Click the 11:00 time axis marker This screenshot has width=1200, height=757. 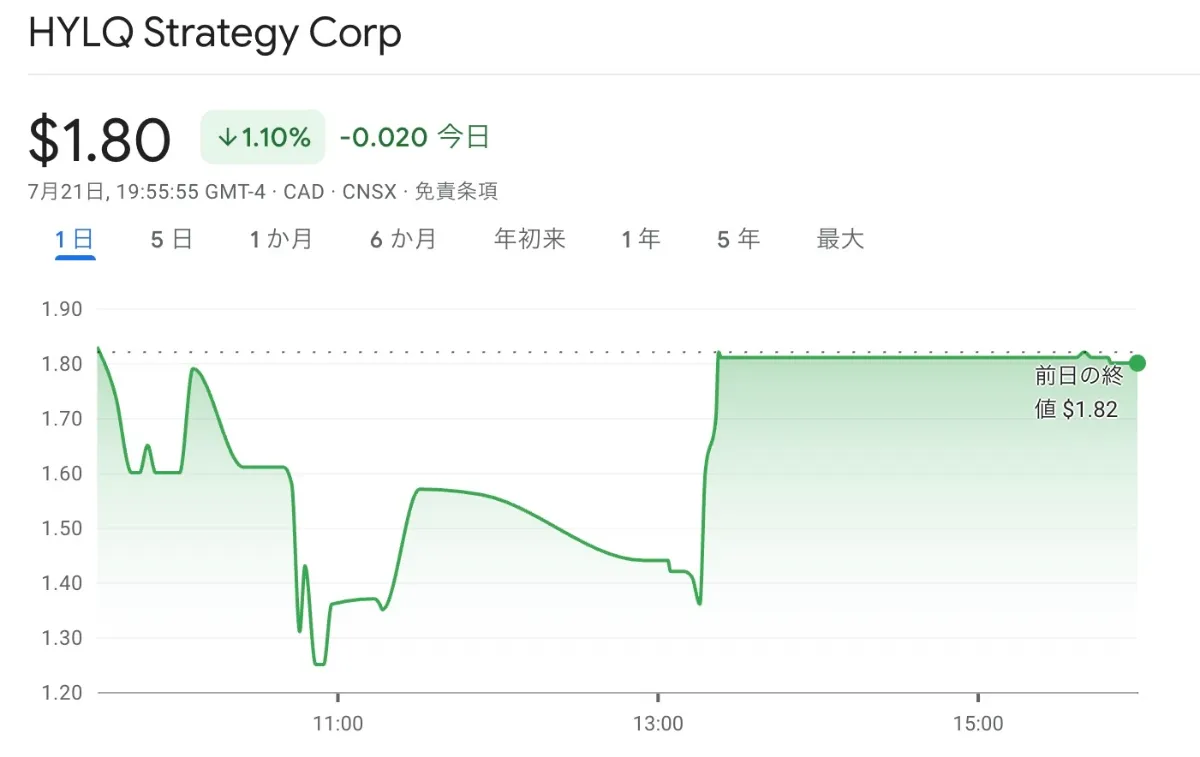pos(338,724)
